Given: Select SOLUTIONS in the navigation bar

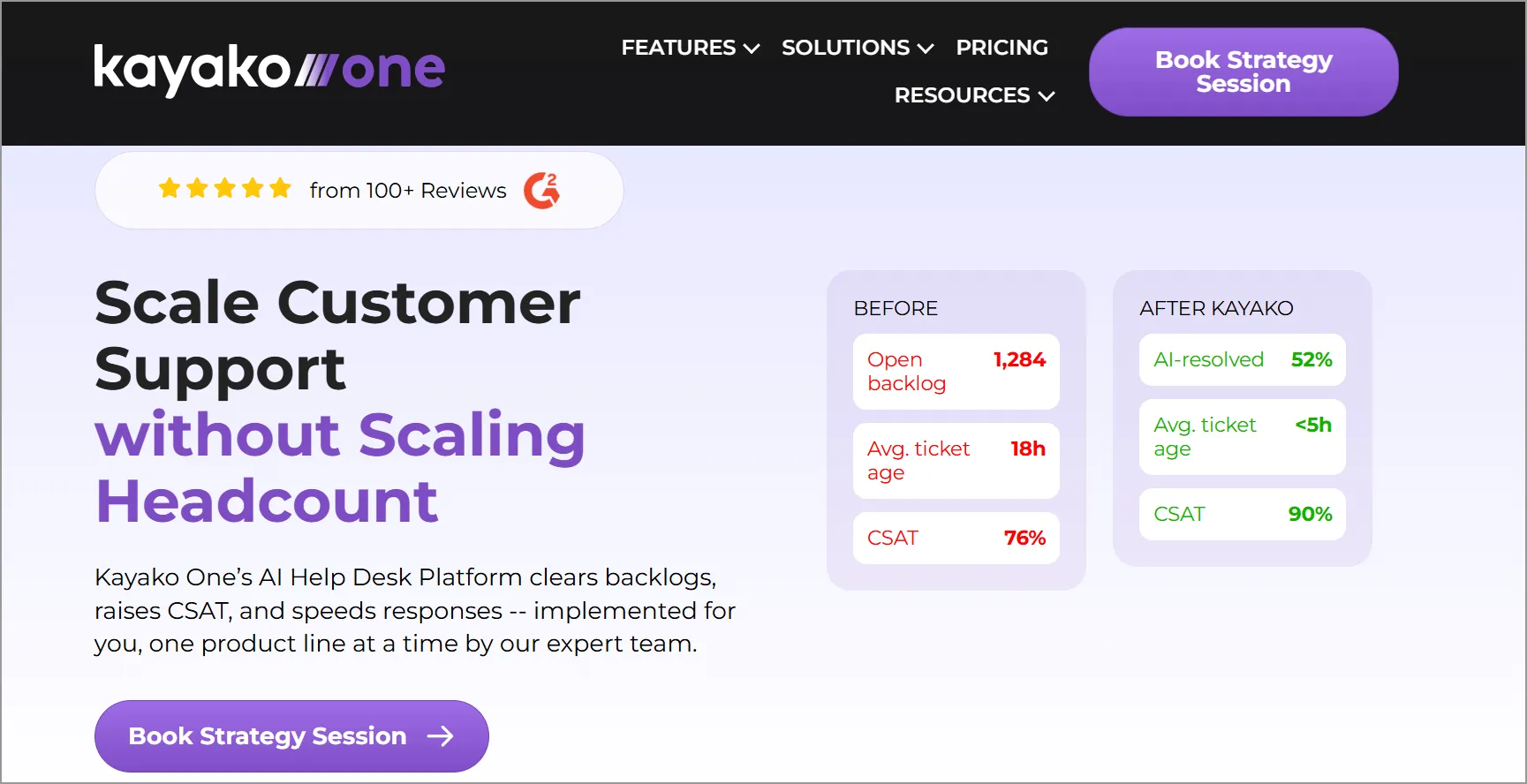Looking at the screenshot, I should coord(845,48).
